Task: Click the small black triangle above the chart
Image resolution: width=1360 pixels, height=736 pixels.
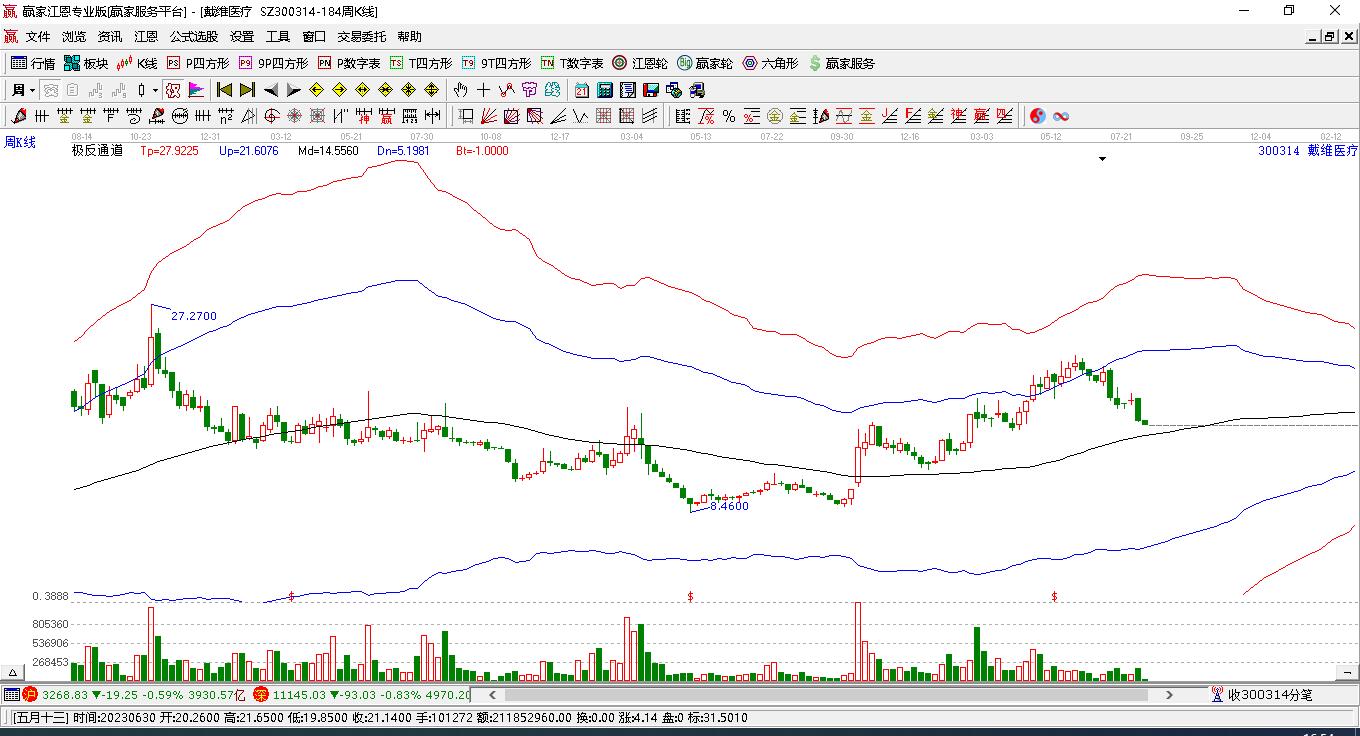Action: (x=1103, y=159)
